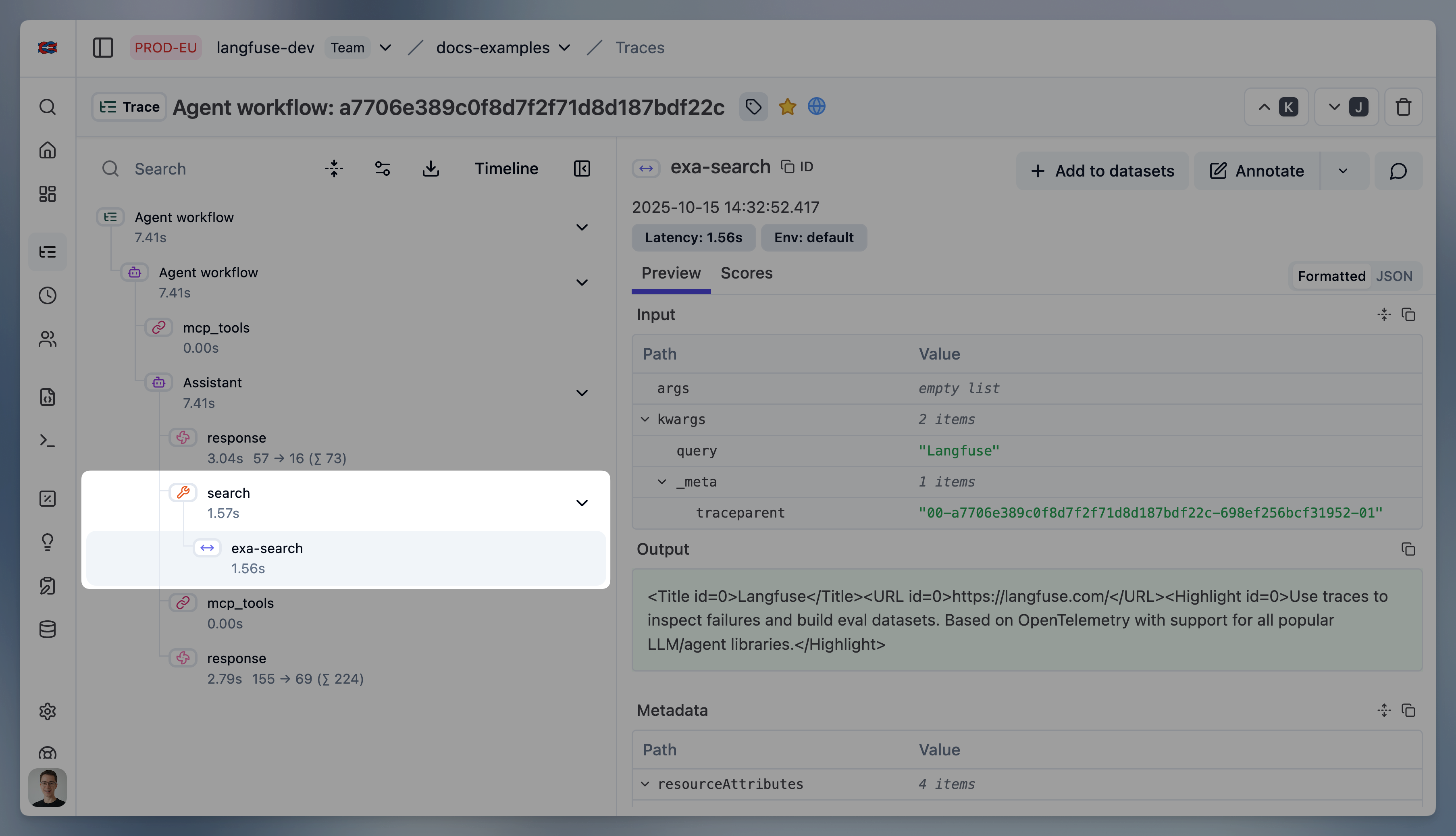Open Traces breadcrumb link
1456x836 pixels.
(640, 48)
